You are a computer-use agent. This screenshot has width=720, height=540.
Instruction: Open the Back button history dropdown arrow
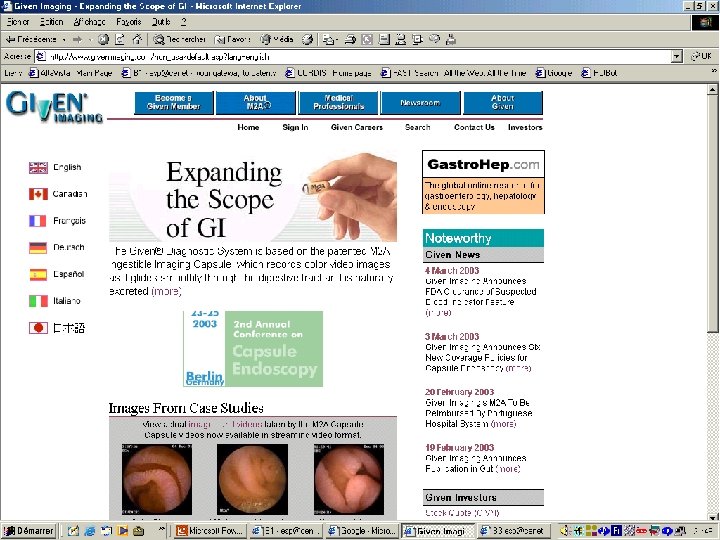[x=64, y=40]
